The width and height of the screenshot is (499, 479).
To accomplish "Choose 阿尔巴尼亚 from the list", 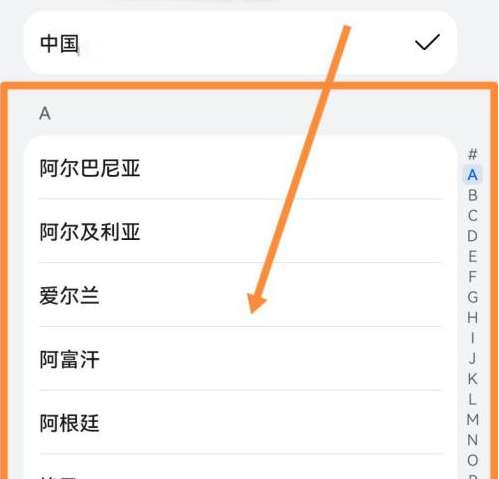I will [240, 168].
